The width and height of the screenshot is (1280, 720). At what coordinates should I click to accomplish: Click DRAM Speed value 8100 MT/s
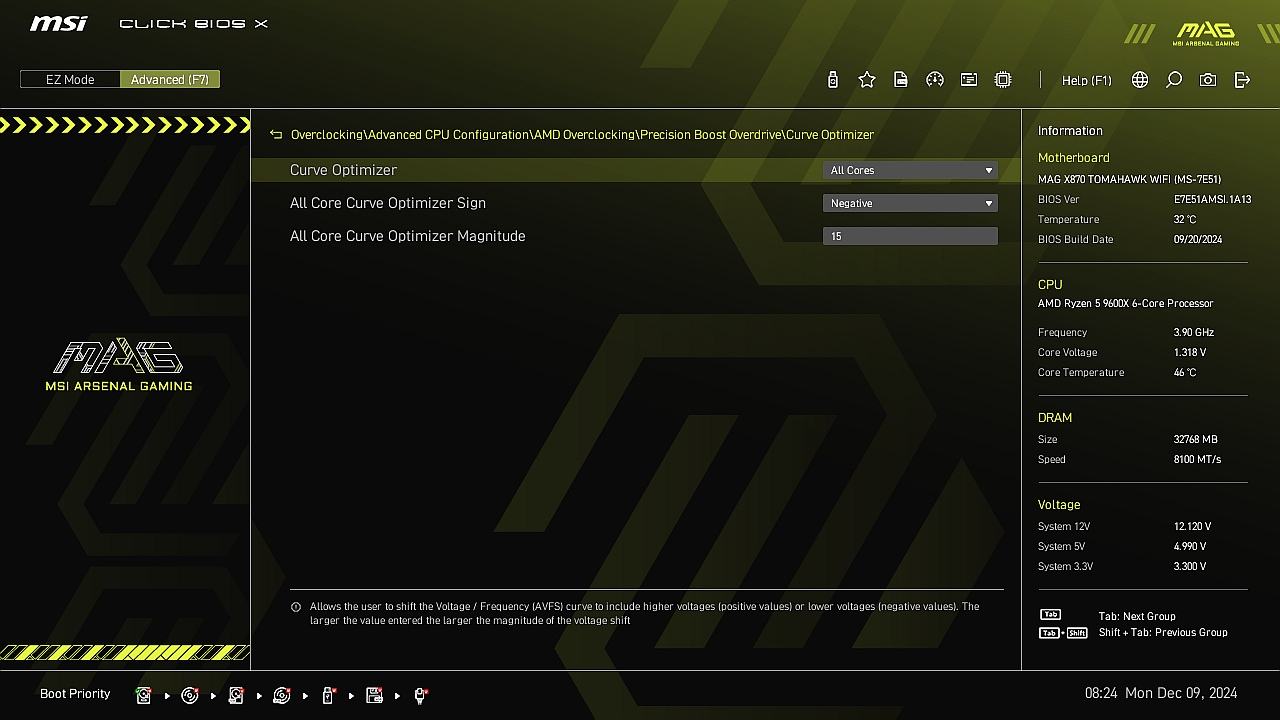[x=1197, y=459]
